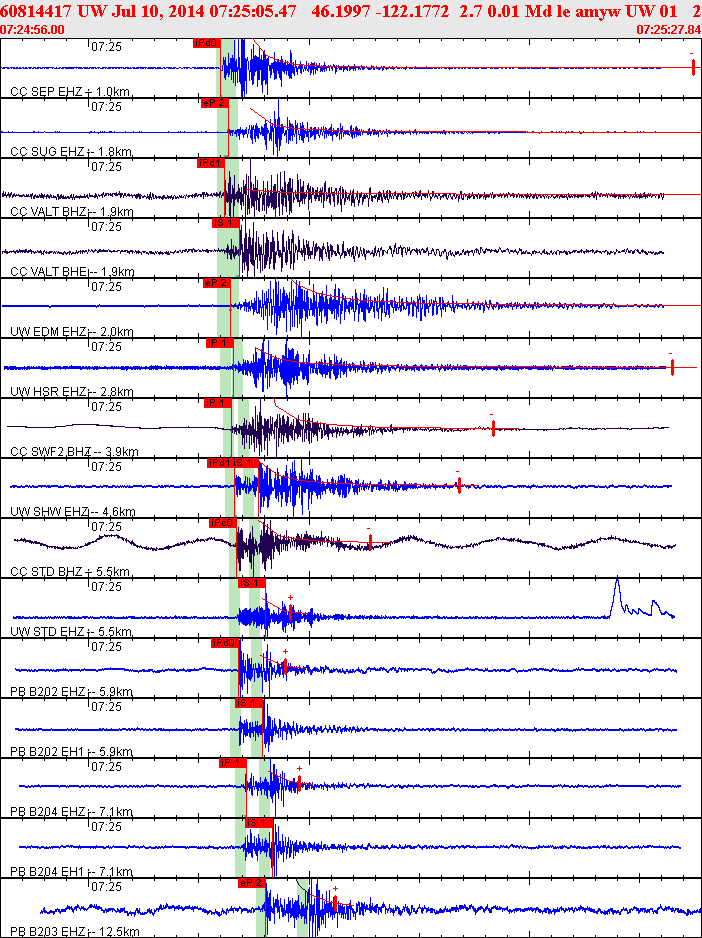Select the eP 2 pick flag on CC SUG EHZ
Screen dimensions: 702x938
[x=215, y=102]
